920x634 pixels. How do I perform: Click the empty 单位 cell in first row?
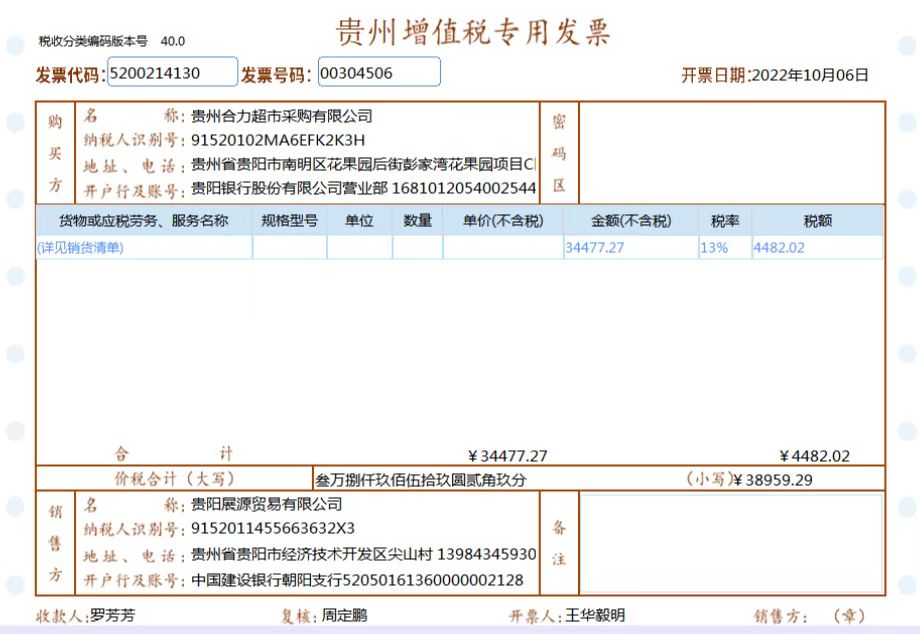tap(359, 248)
